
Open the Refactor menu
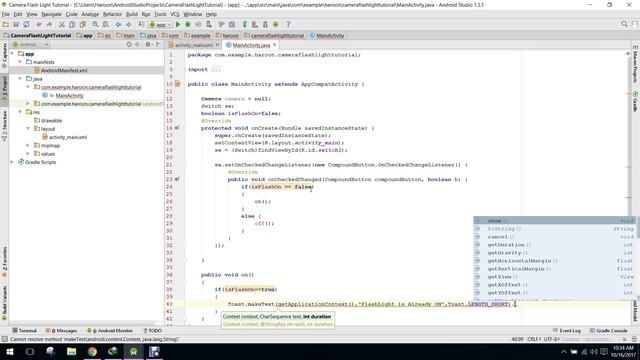point(112,14)
